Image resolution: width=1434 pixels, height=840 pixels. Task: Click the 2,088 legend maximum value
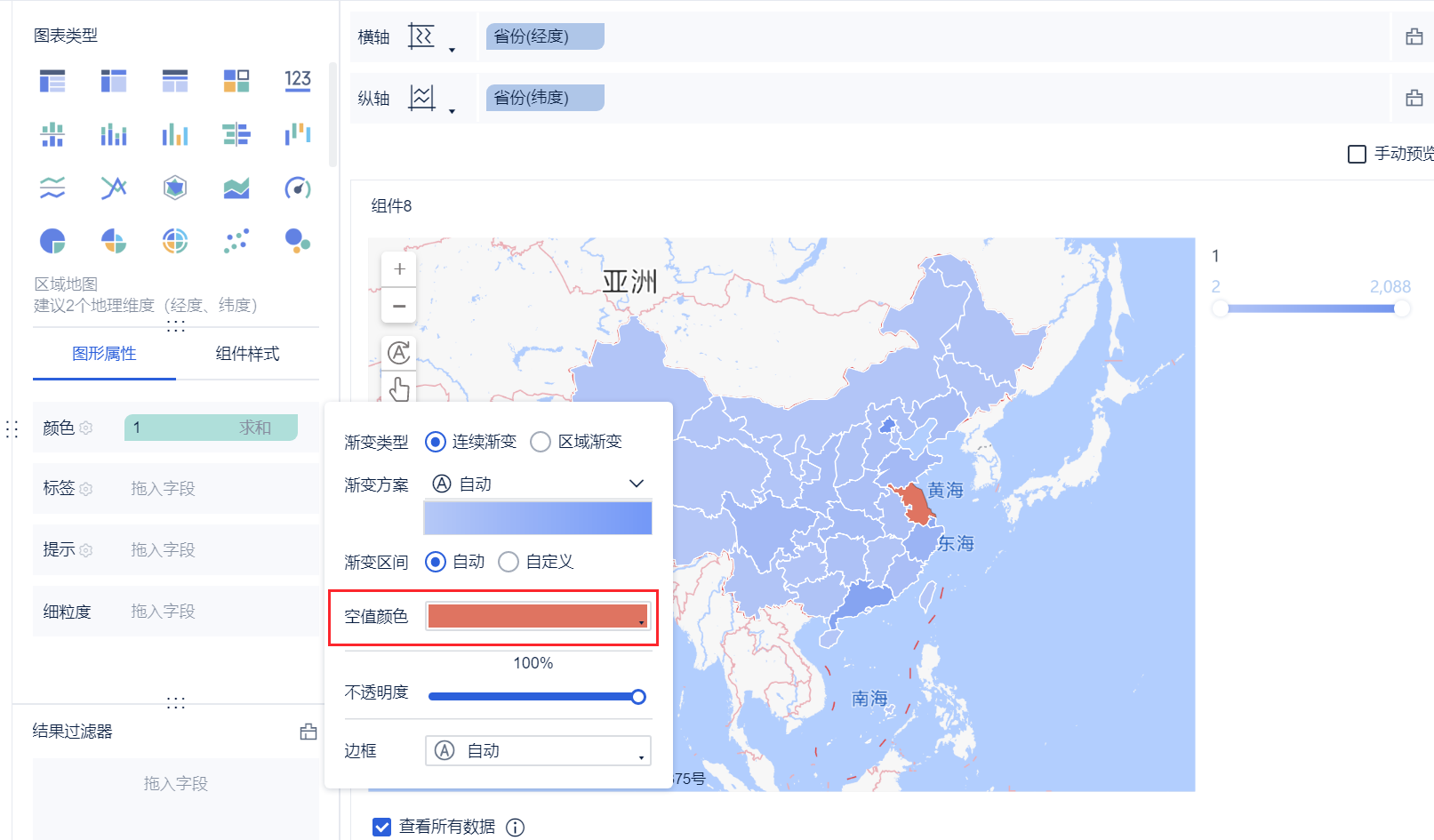[x=1390, y=287]
